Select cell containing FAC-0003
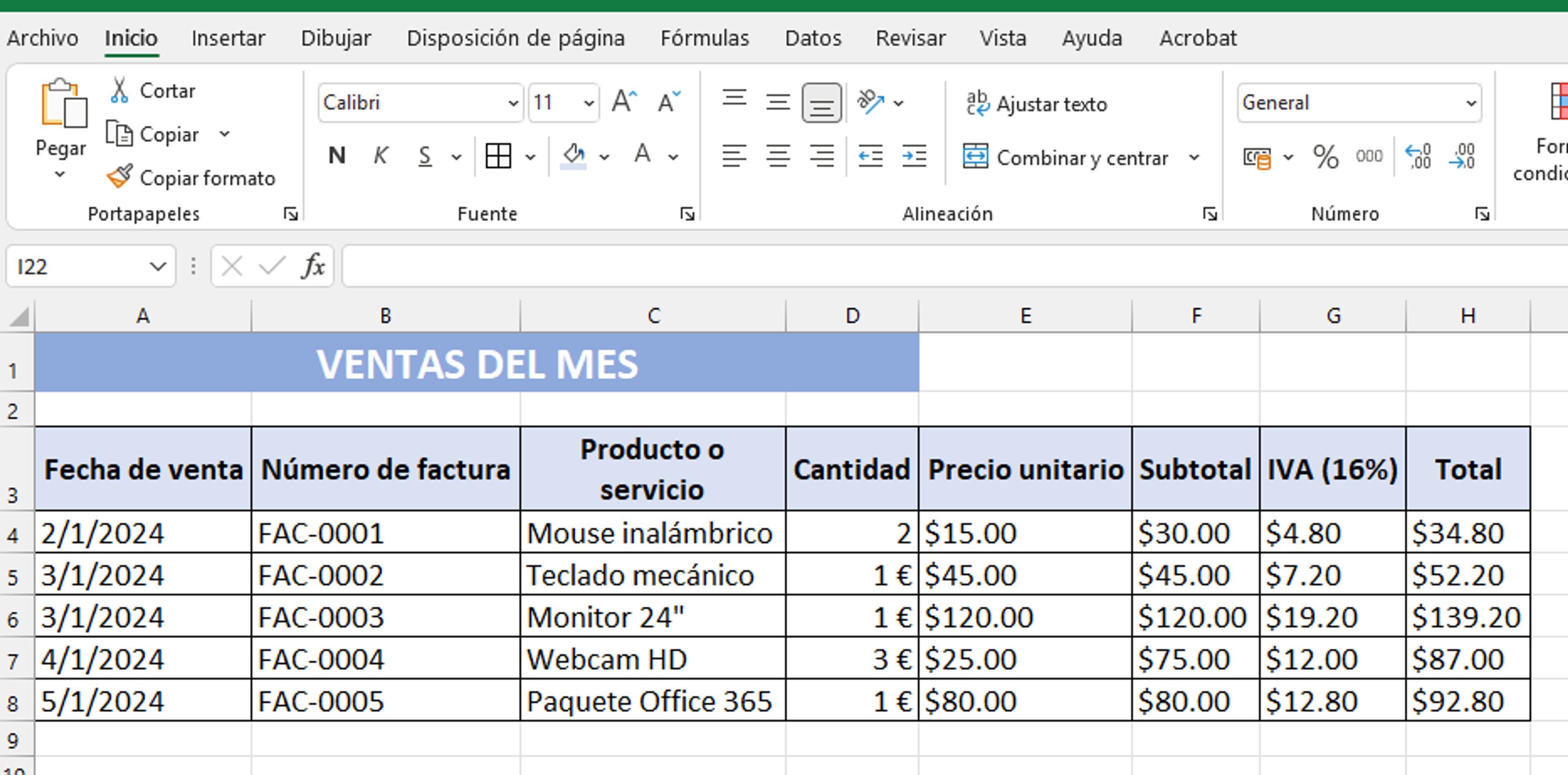The image size is (1568, 775). click(386, 617)
